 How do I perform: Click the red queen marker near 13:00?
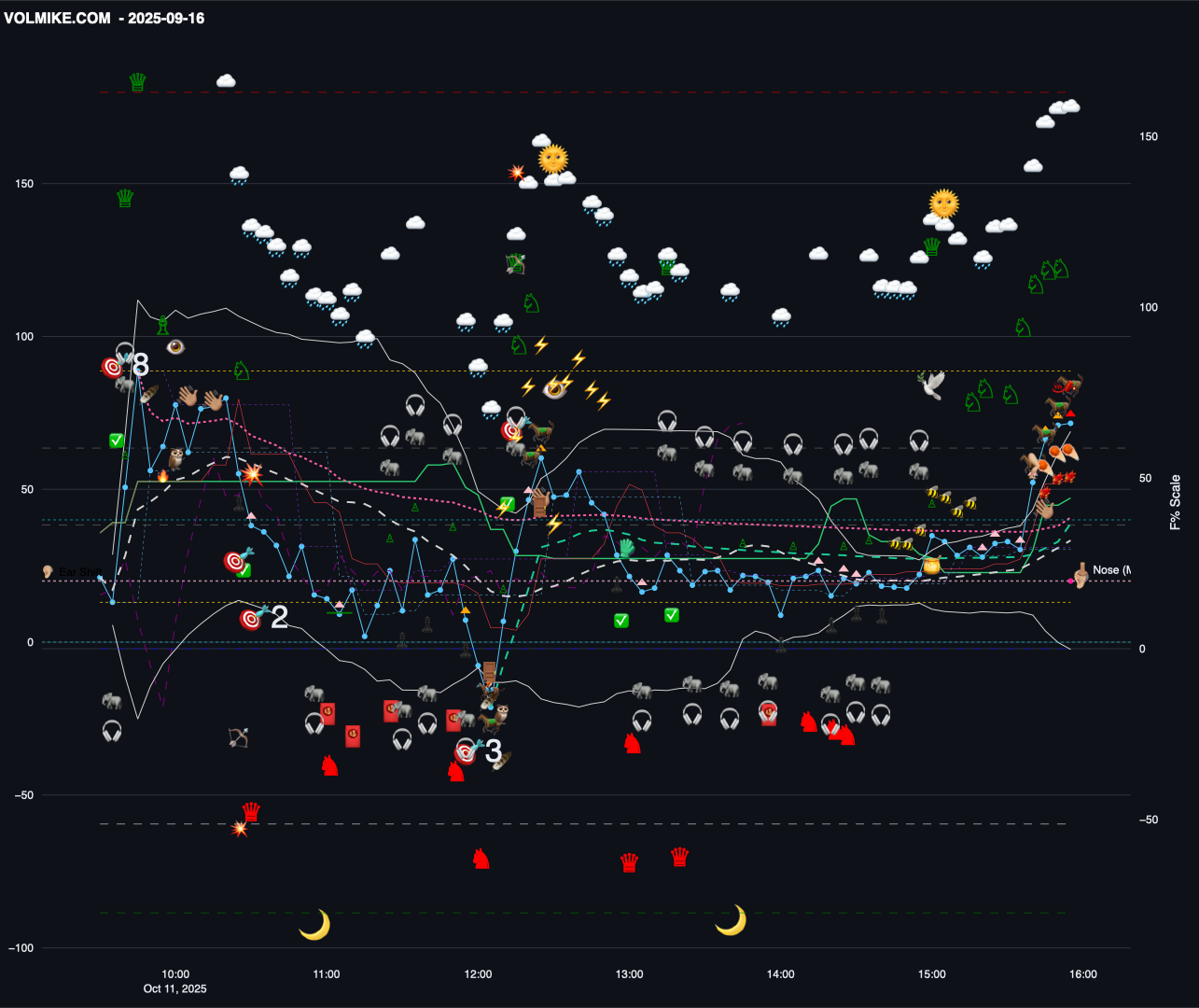tap(630, 862)
